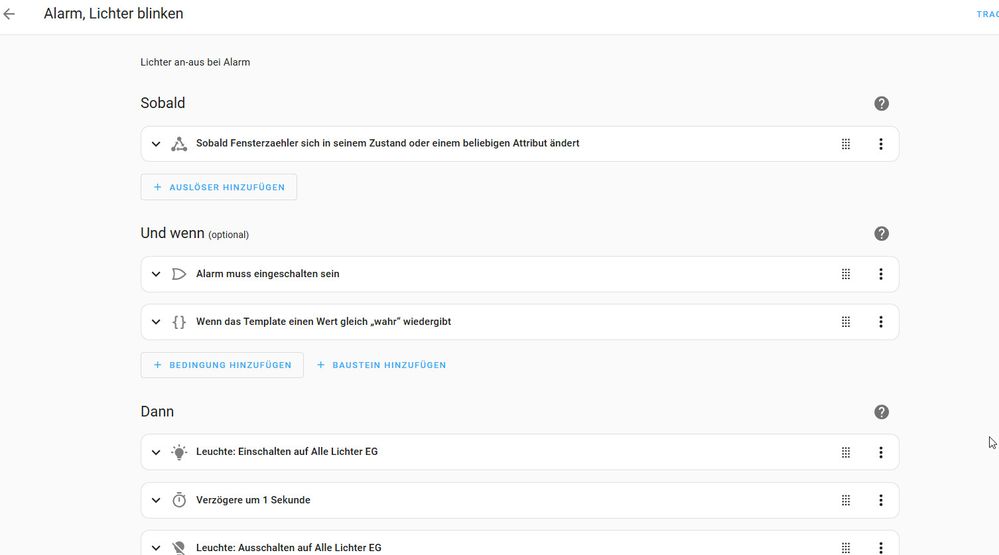Expand the Fensterzaehler trigger row

coord(156,144)
